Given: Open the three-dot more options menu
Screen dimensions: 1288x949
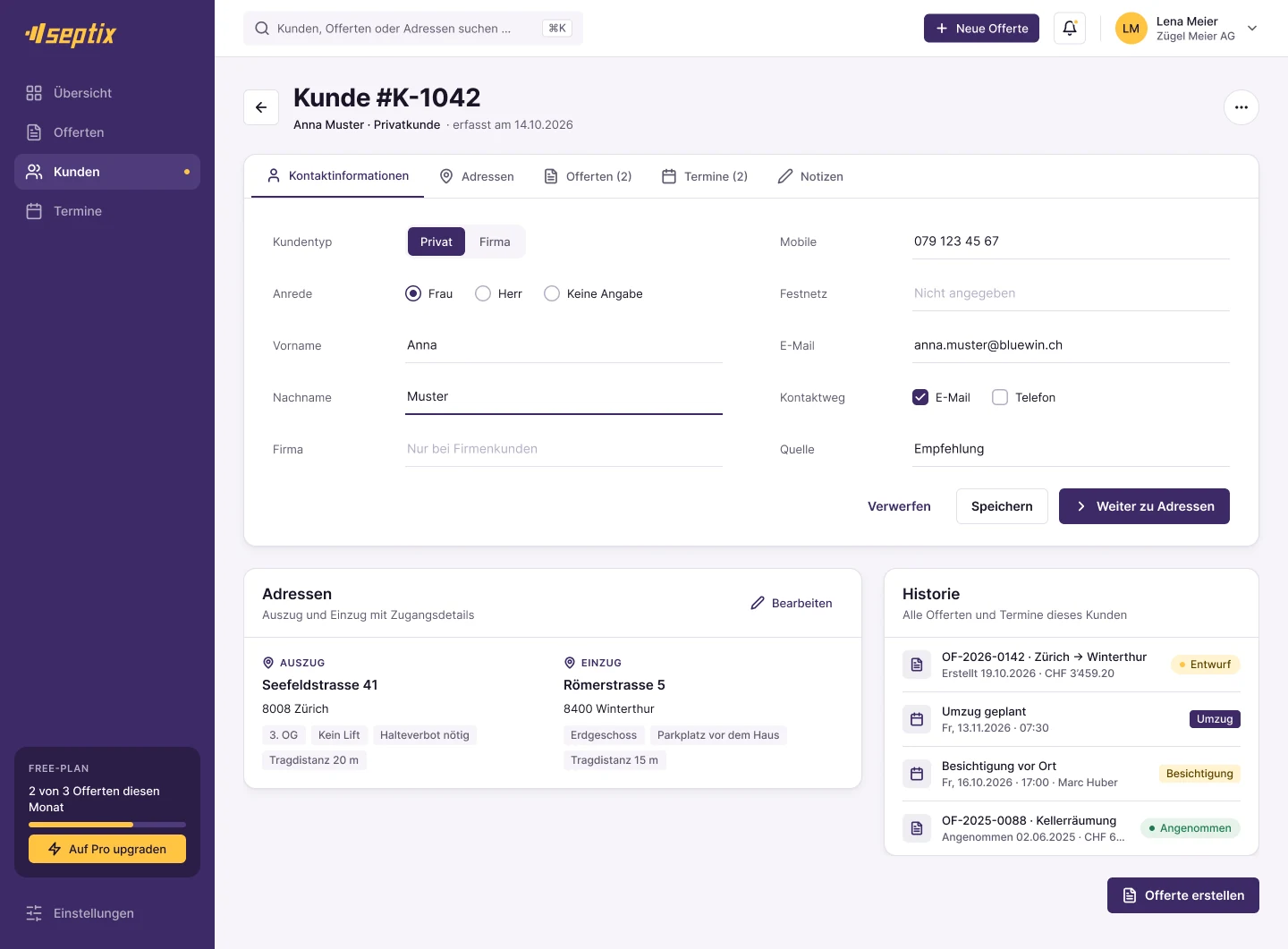Looking at the screenshot, I should tap(1241, 107).
